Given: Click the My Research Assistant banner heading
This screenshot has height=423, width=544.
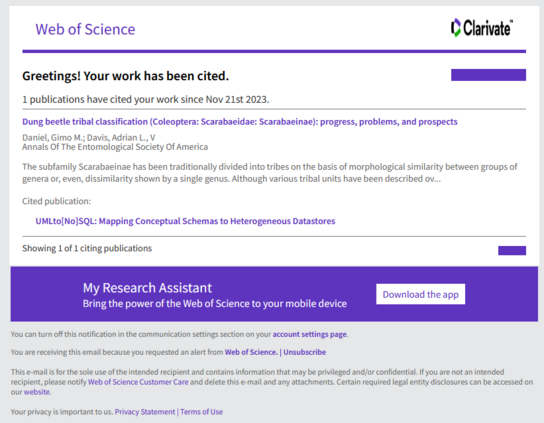Looking at the screenshot, I should [x=147, y=288].
